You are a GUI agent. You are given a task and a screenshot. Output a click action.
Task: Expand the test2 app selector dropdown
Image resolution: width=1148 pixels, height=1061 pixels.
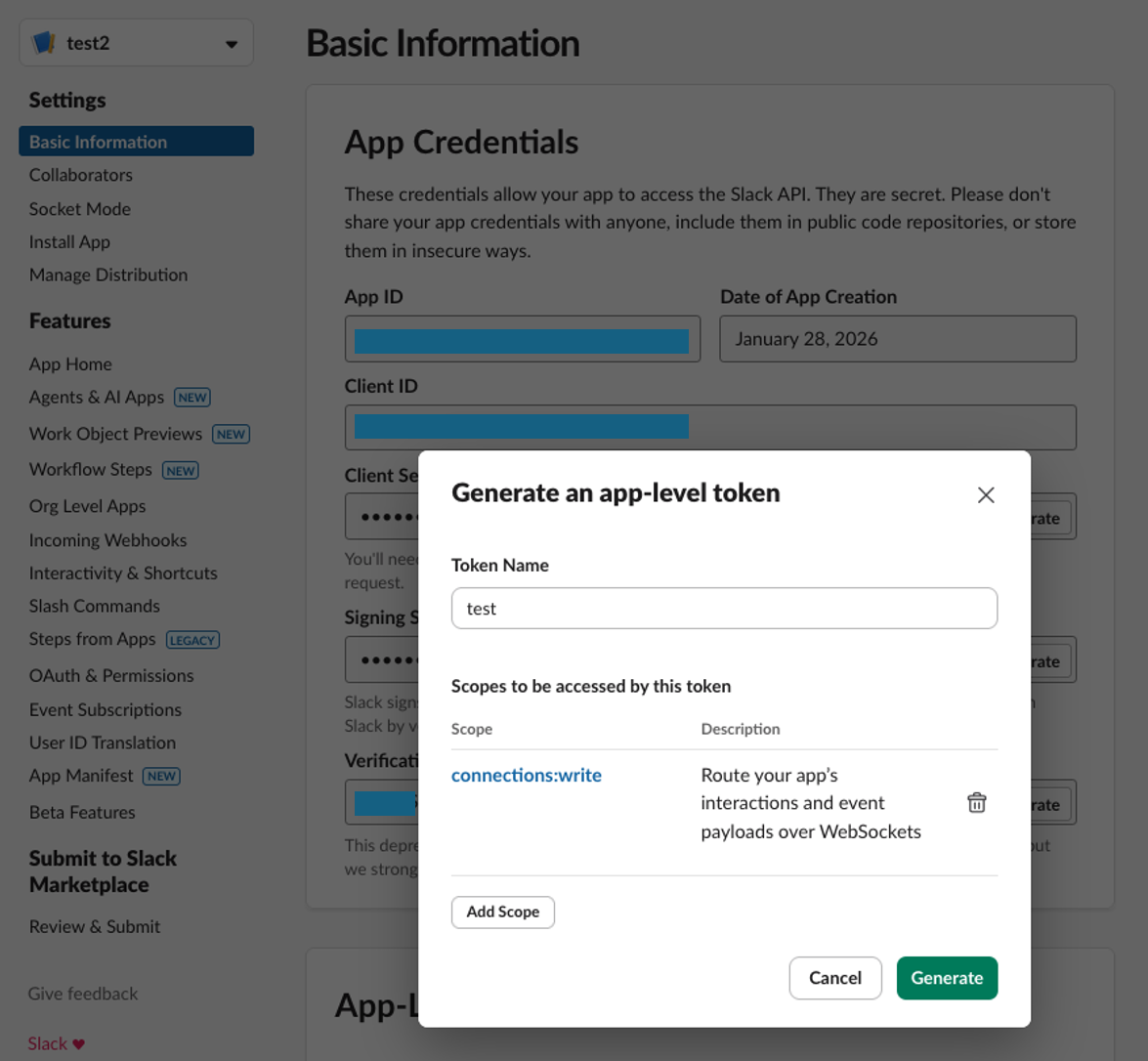click(231, 44)
